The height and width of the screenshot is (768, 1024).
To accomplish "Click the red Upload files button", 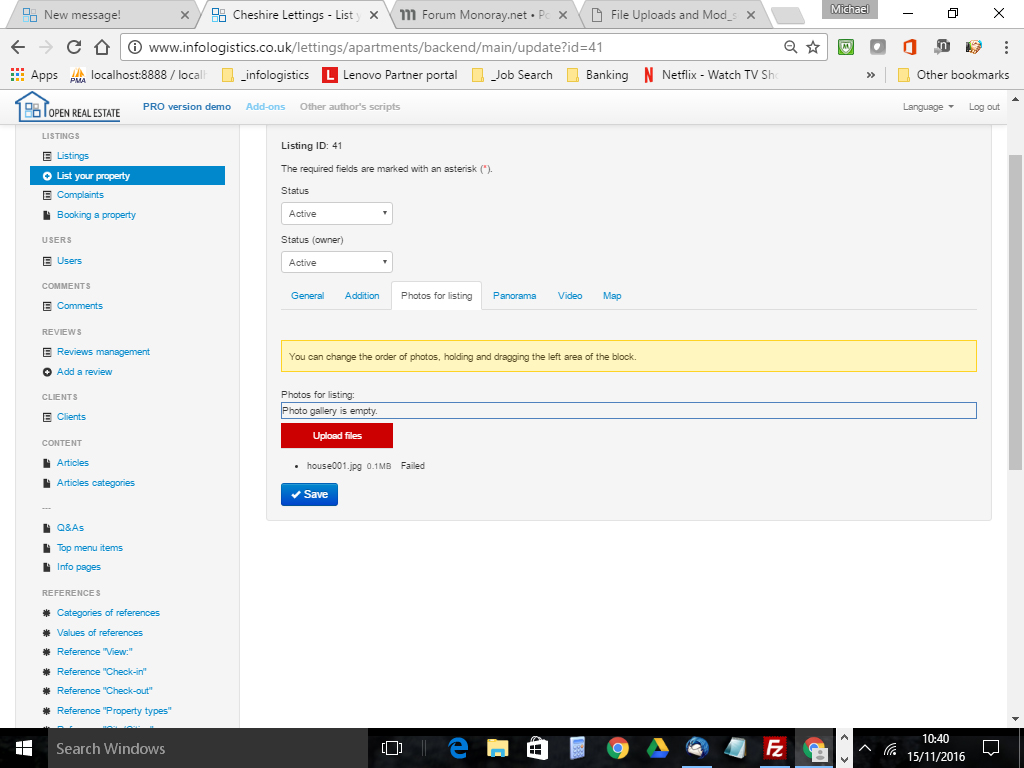I will 337,436.
